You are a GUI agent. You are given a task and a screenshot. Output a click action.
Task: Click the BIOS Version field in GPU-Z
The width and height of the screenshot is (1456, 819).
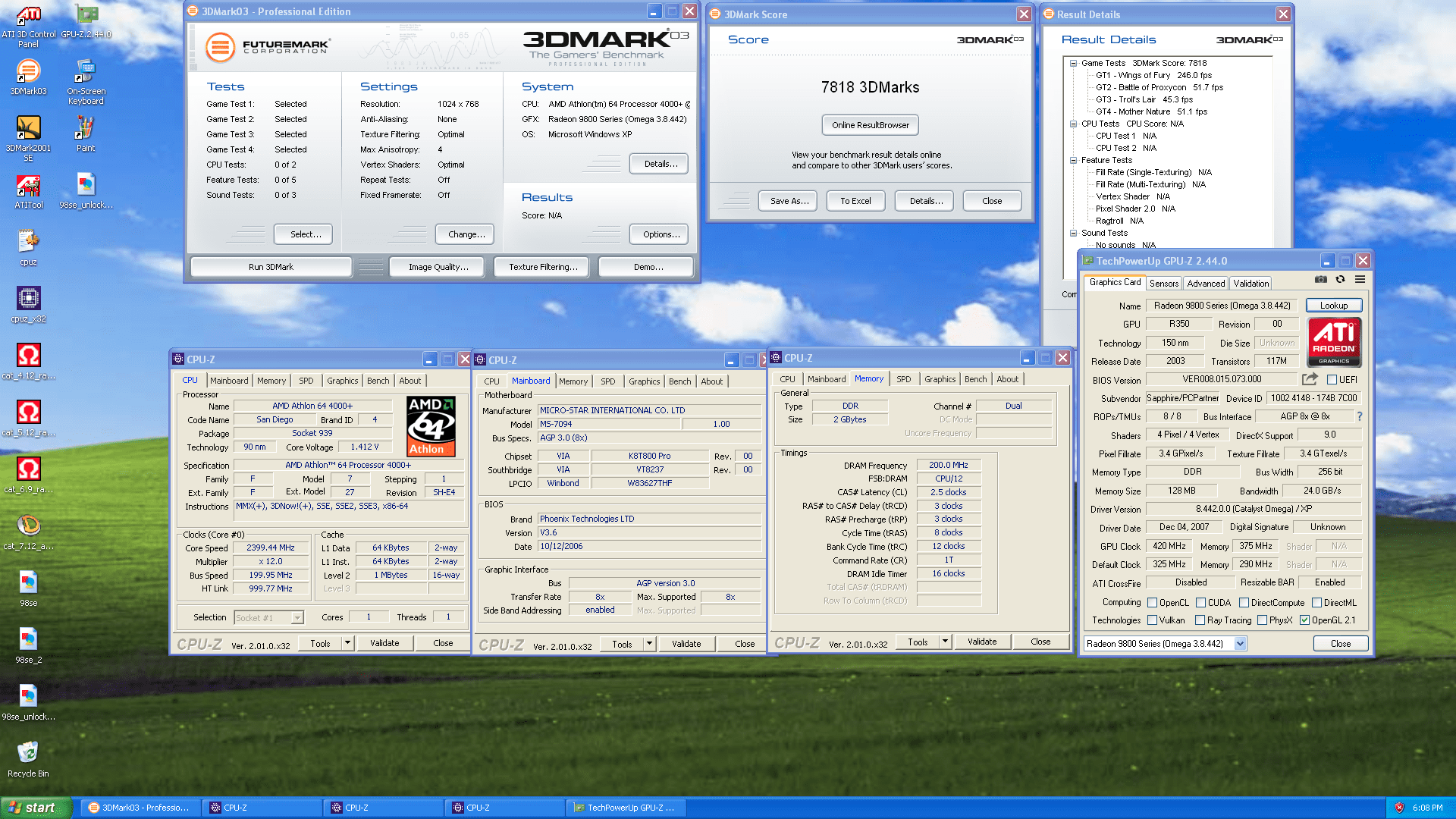point(1222,380)
